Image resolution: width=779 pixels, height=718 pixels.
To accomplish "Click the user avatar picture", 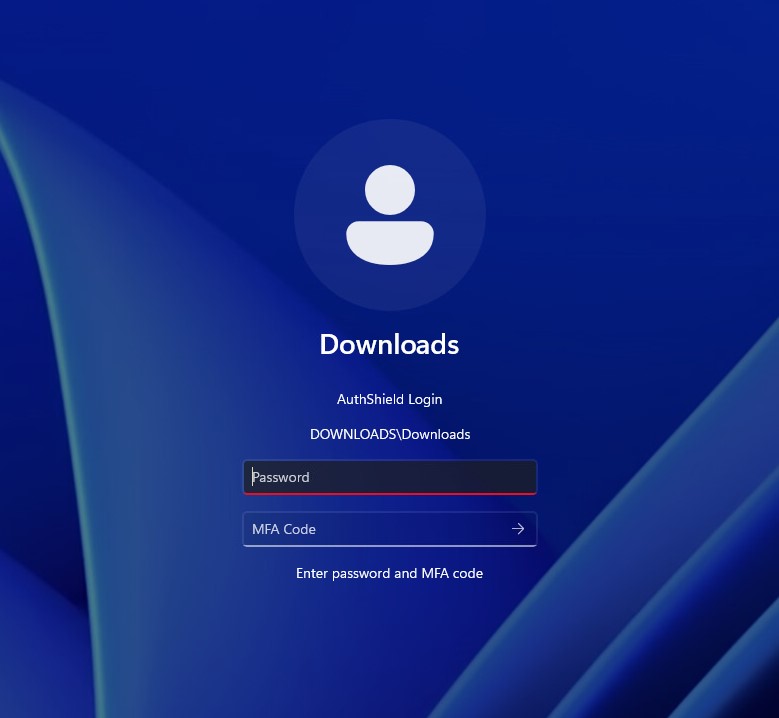I will pyautogui.click(x=390, y=215).
